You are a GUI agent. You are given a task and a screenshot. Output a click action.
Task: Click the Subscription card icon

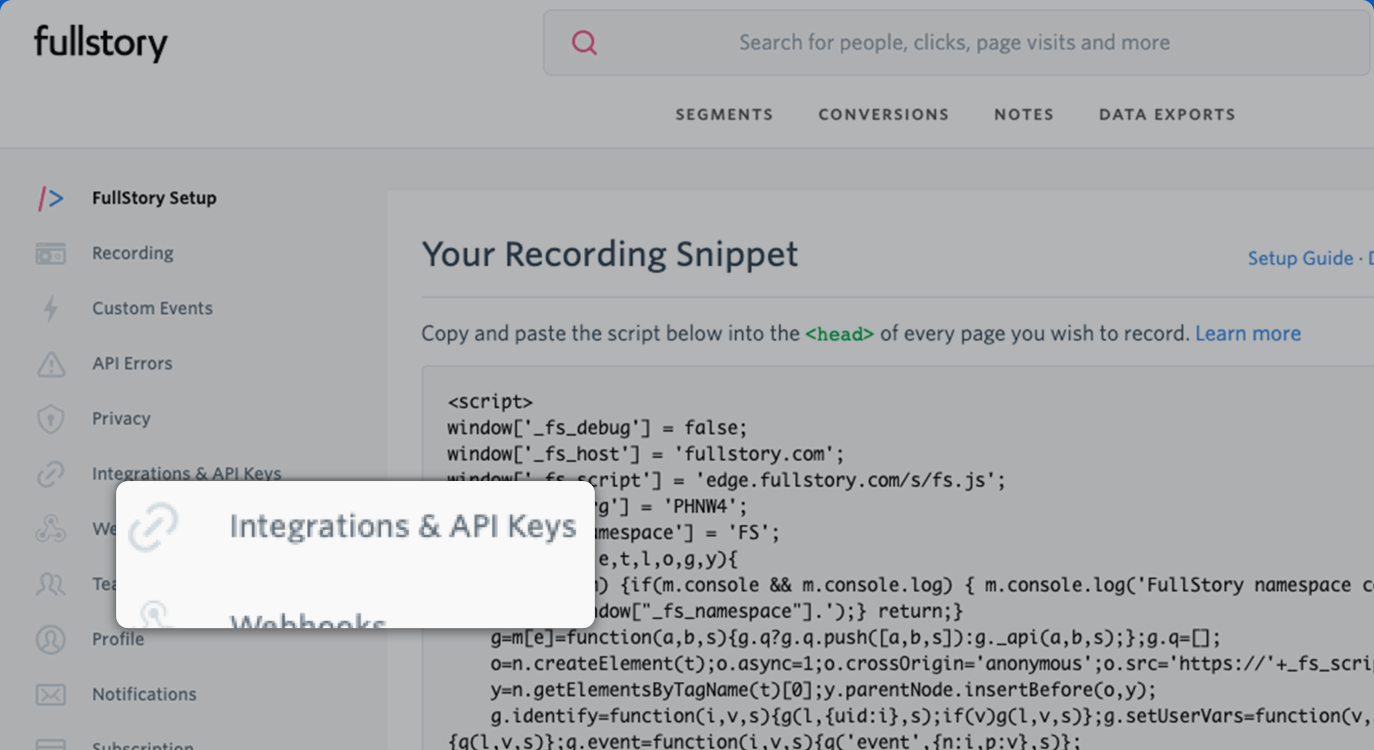click(51, 745)
